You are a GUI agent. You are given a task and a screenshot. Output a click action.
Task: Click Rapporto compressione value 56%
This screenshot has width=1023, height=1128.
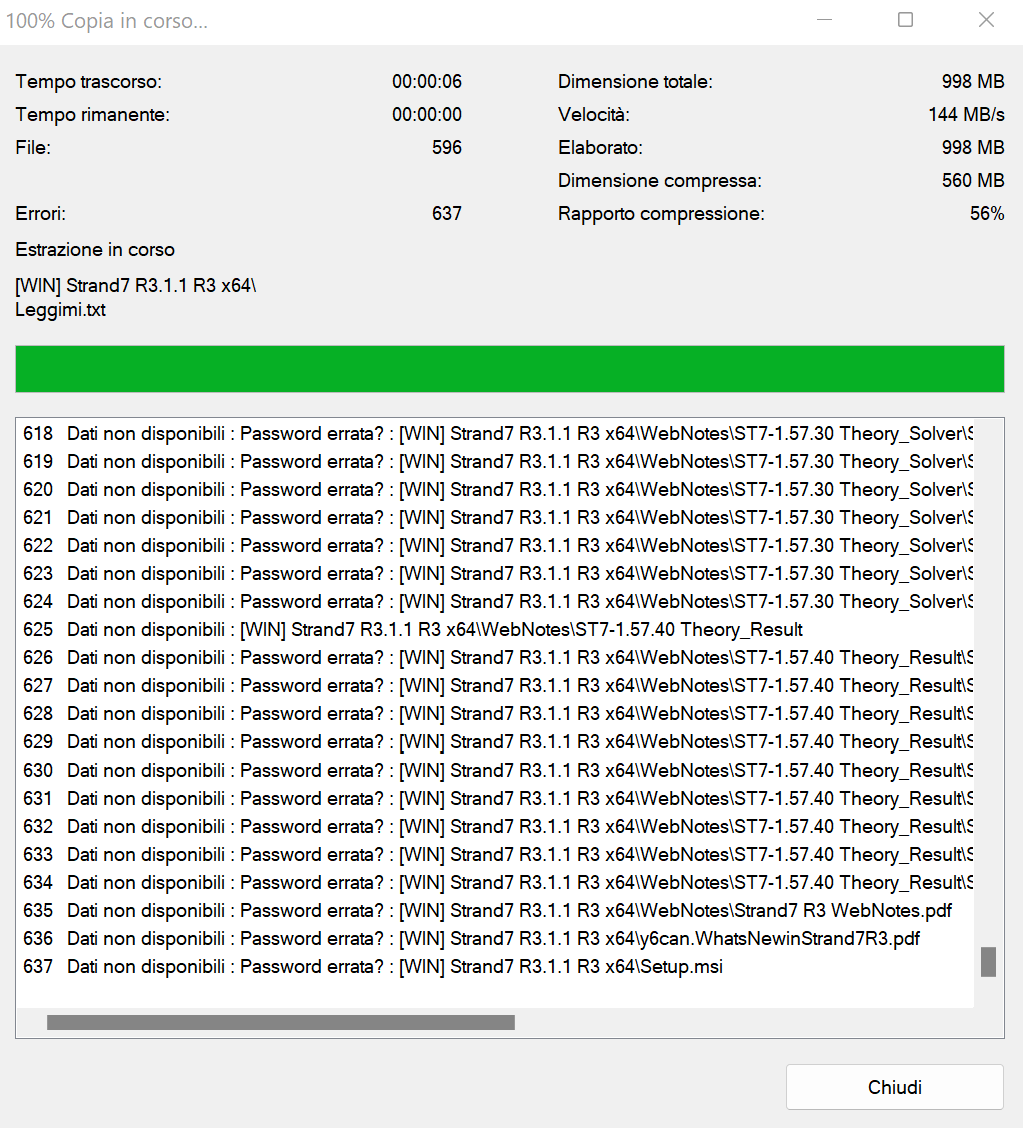click(x=986, y=214)
